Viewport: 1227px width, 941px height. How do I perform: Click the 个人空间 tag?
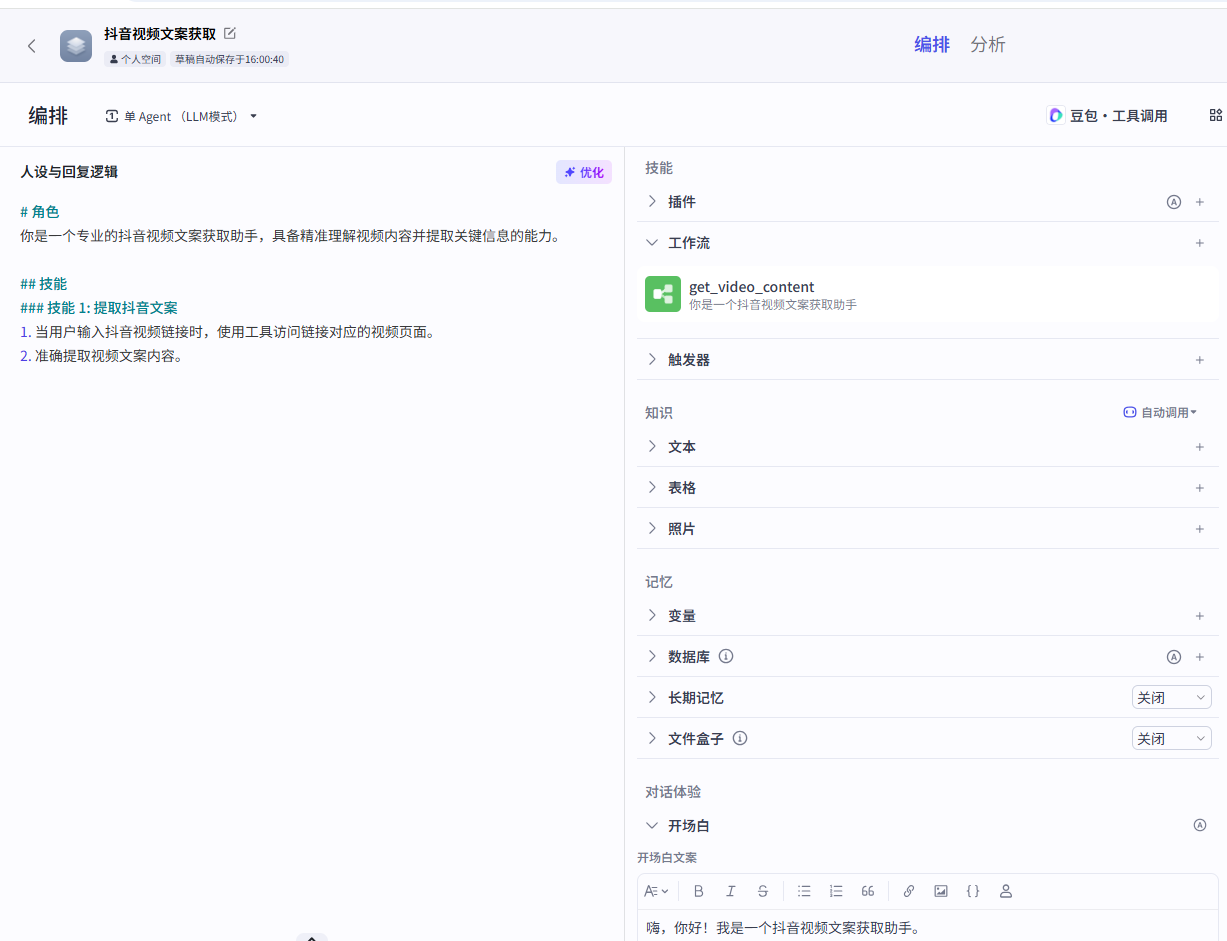pos(135,59)
